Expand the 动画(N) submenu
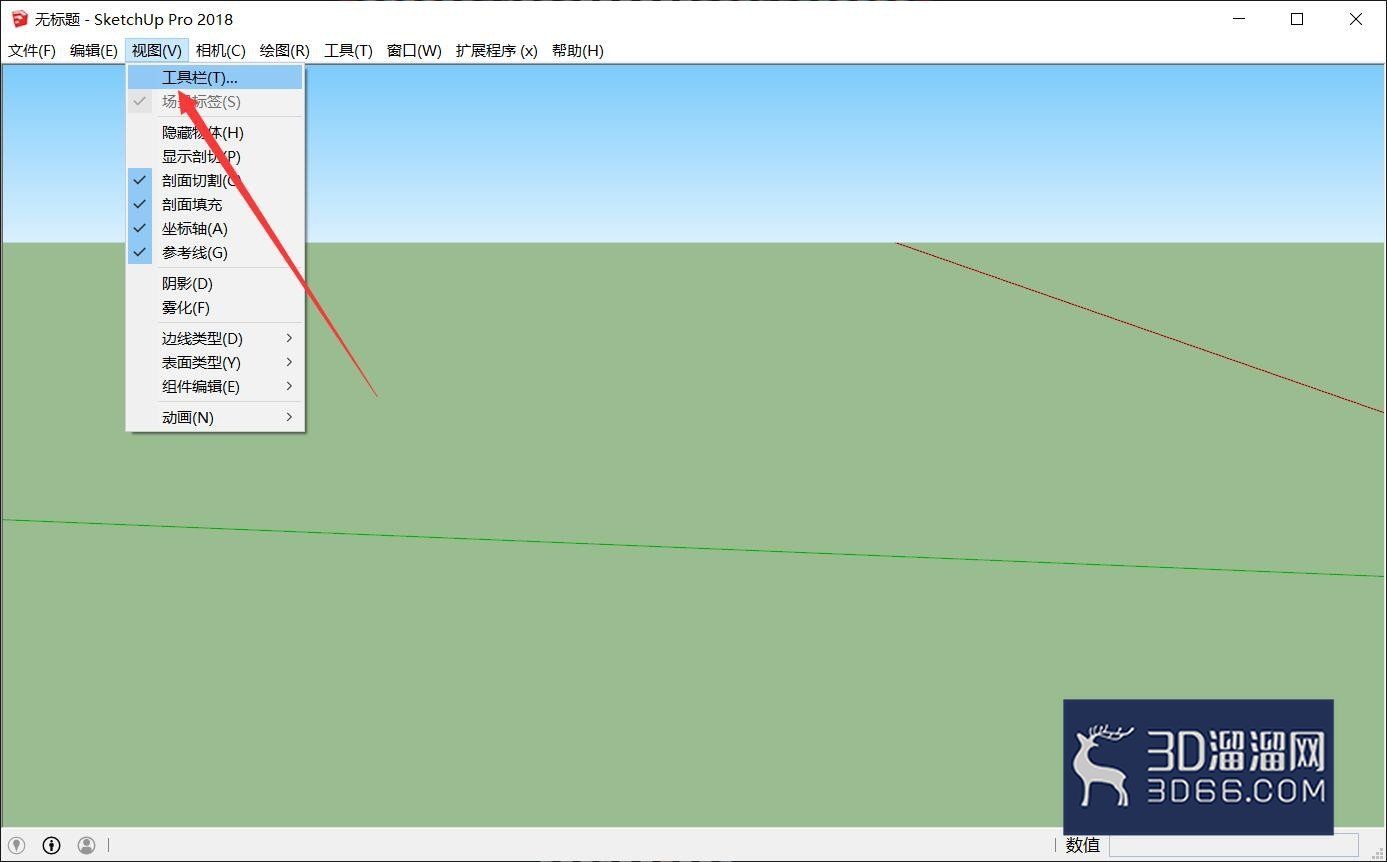Screen dimensions: 1387x862 coord(215,417)
